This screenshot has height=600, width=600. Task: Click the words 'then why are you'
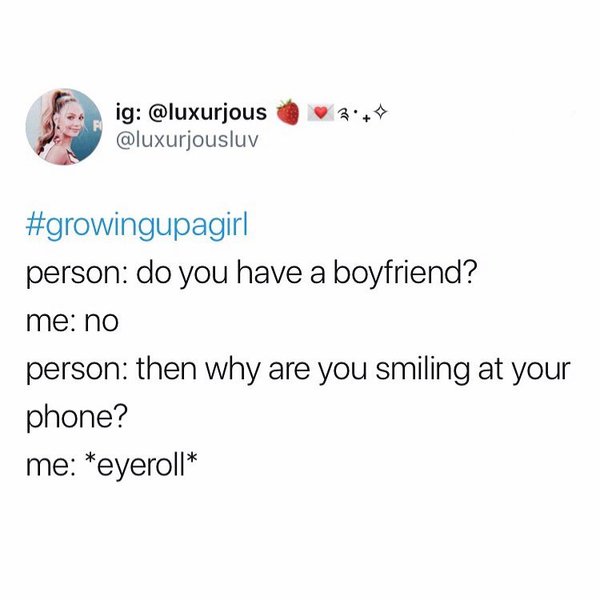[252, 370]
